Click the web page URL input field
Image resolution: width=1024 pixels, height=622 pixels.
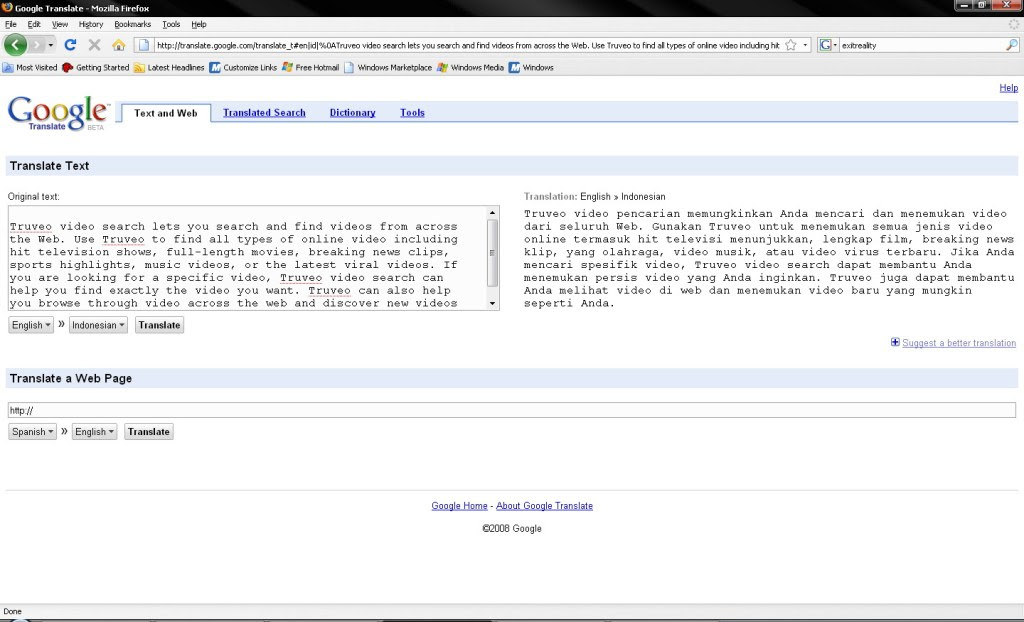pyautogui.click(x=511, y=410)
